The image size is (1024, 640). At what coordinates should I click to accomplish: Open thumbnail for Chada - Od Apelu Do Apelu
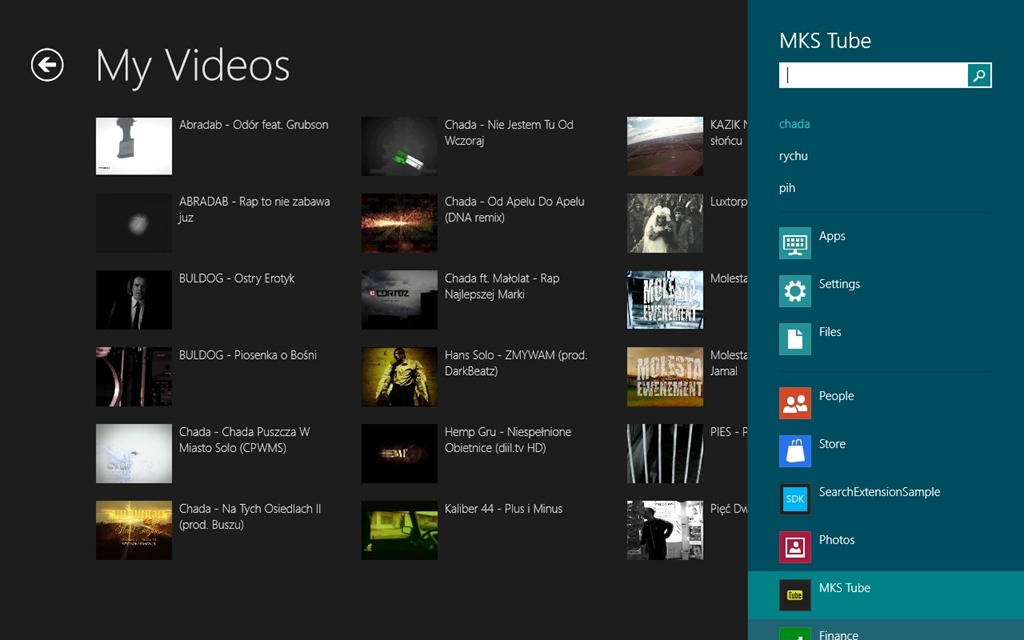pyautogui.click(x=400, y=223)
